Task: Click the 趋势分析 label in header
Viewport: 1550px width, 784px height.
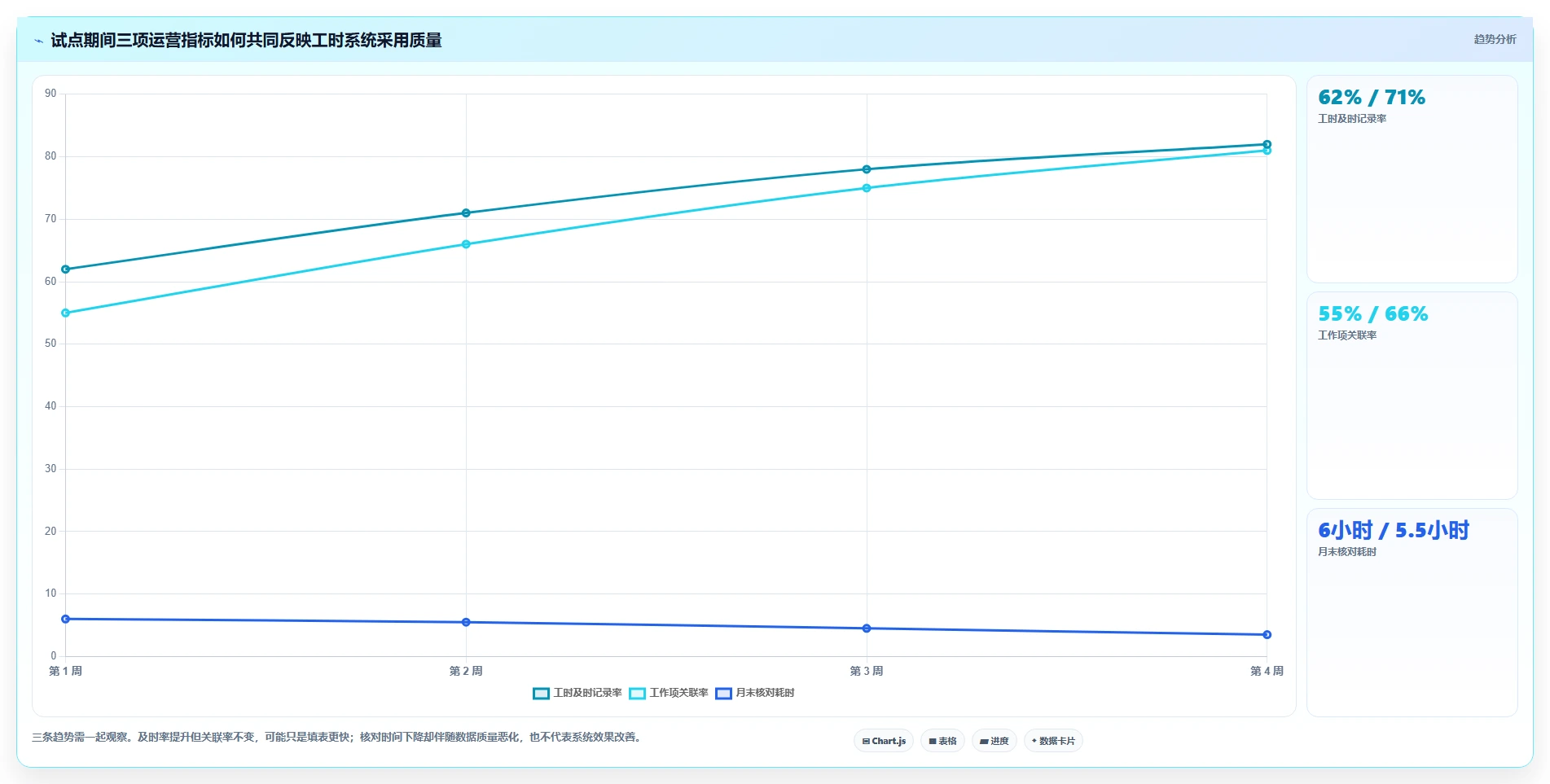Action: click(x=1495, y=39)
